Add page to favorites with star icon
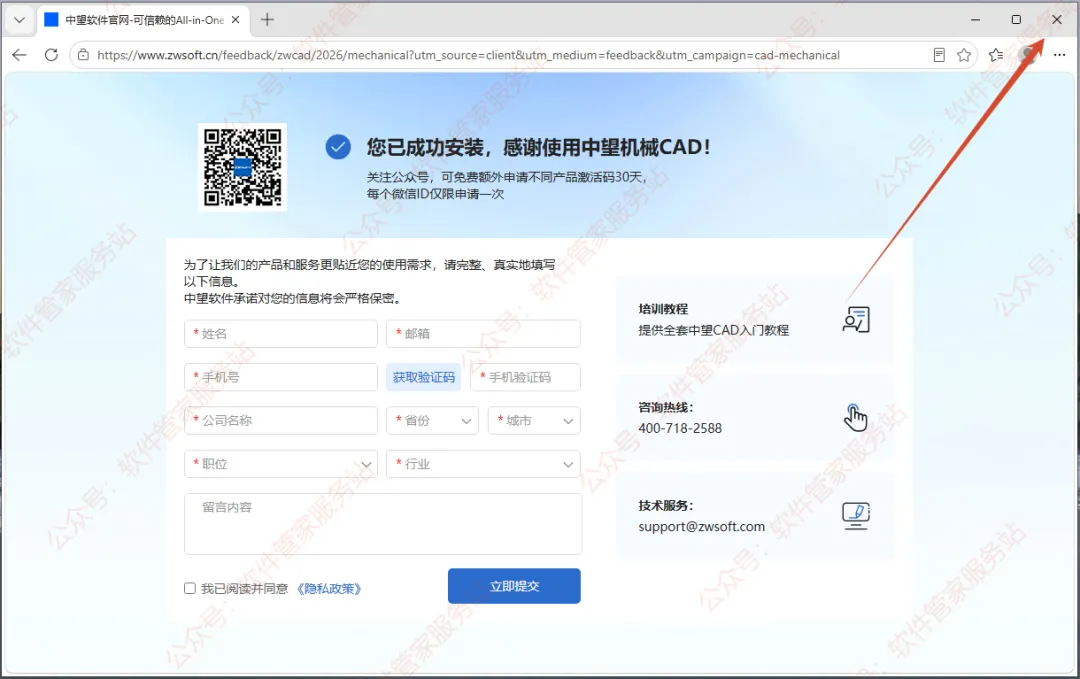 coord(964,55)
